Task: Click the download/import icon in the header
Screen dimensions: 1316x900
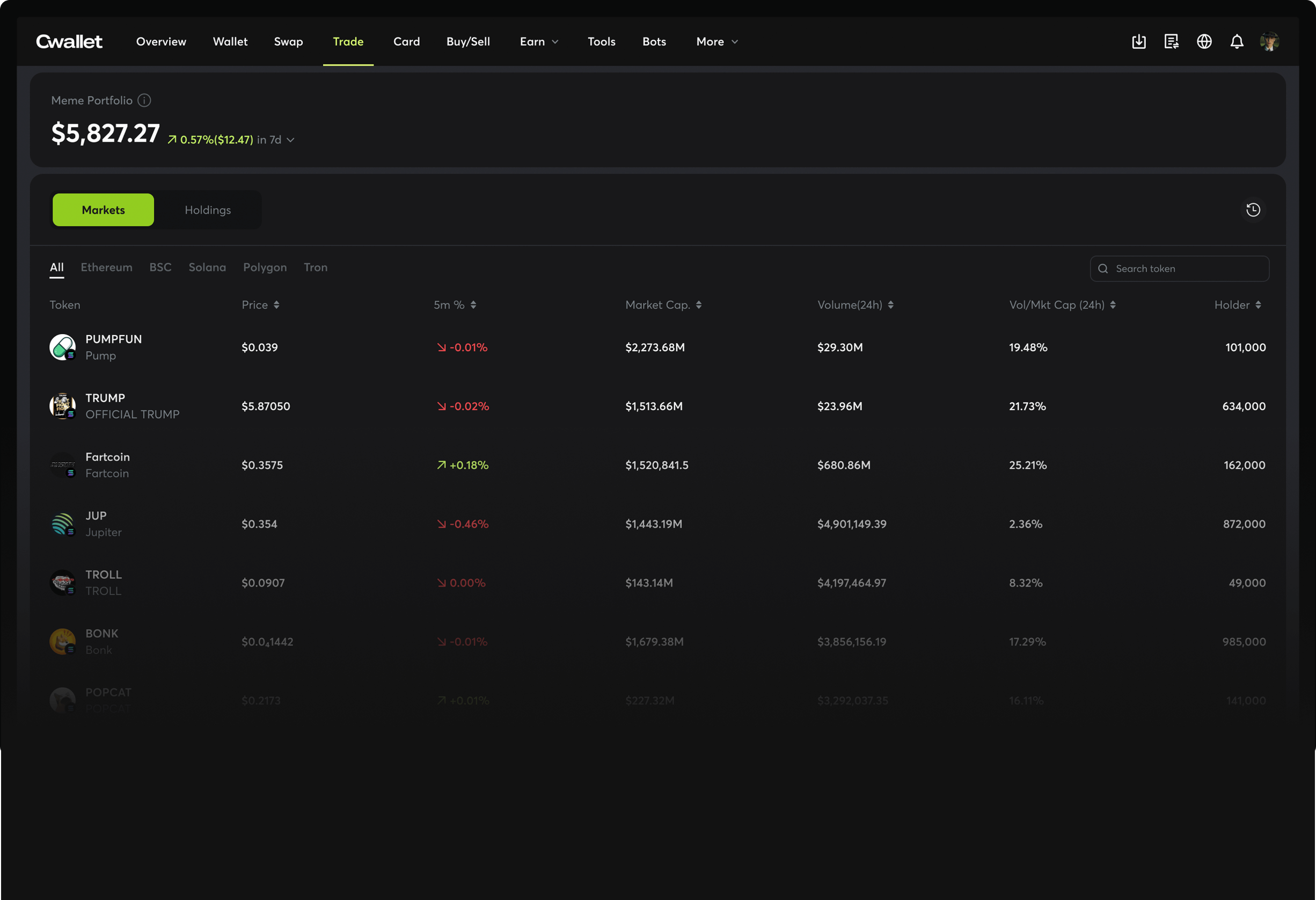Action: (x=1139, y=41)
